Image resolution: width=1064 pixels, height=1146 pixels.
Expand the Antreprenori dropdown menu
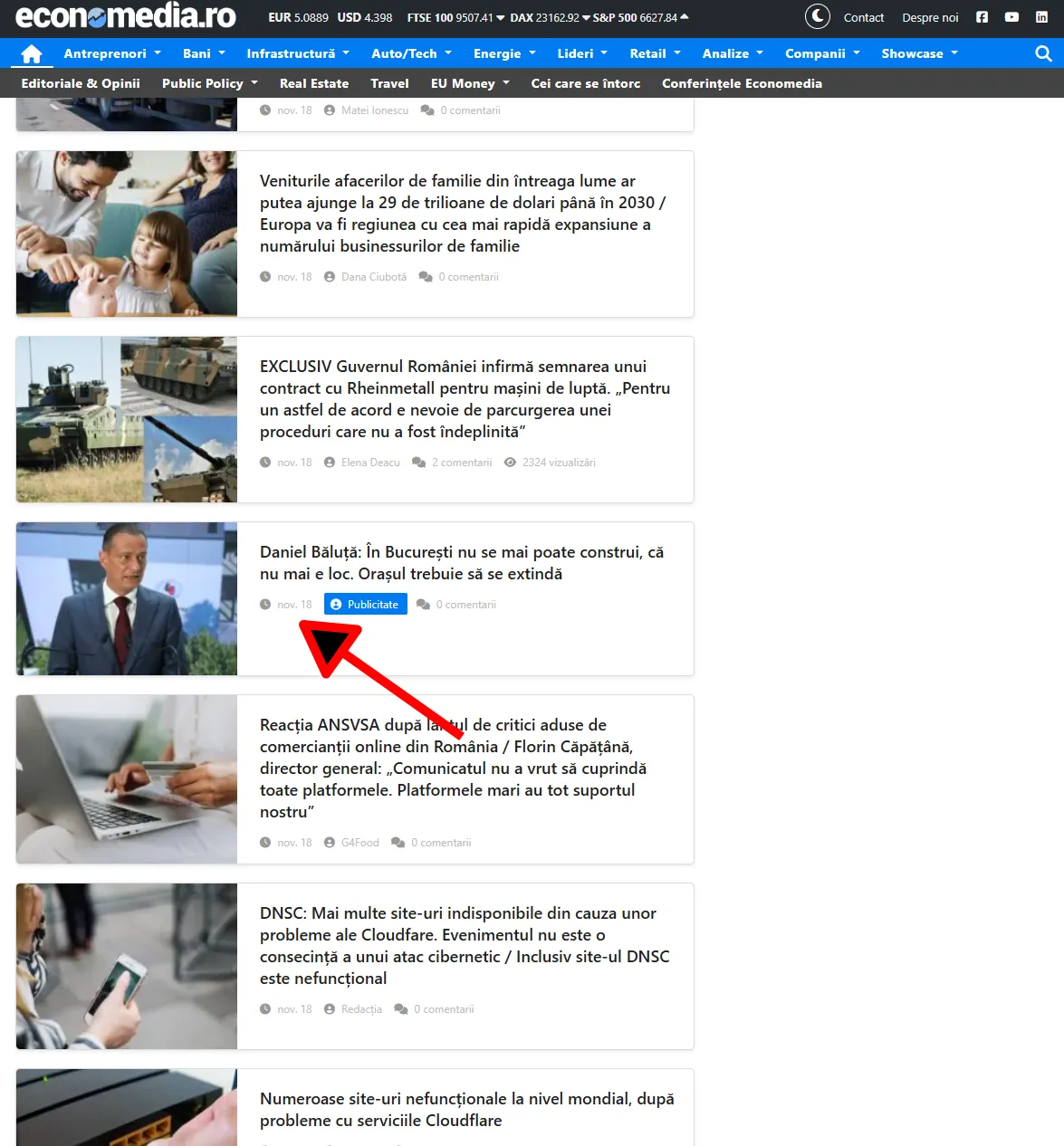tap(111, 53)
